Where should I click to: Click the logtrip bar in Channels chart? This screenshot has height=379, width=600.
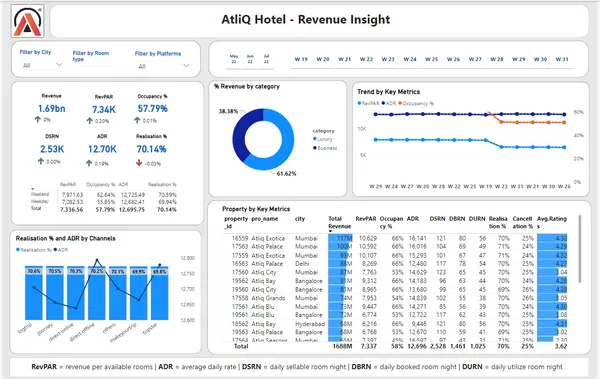pos(34,293)
